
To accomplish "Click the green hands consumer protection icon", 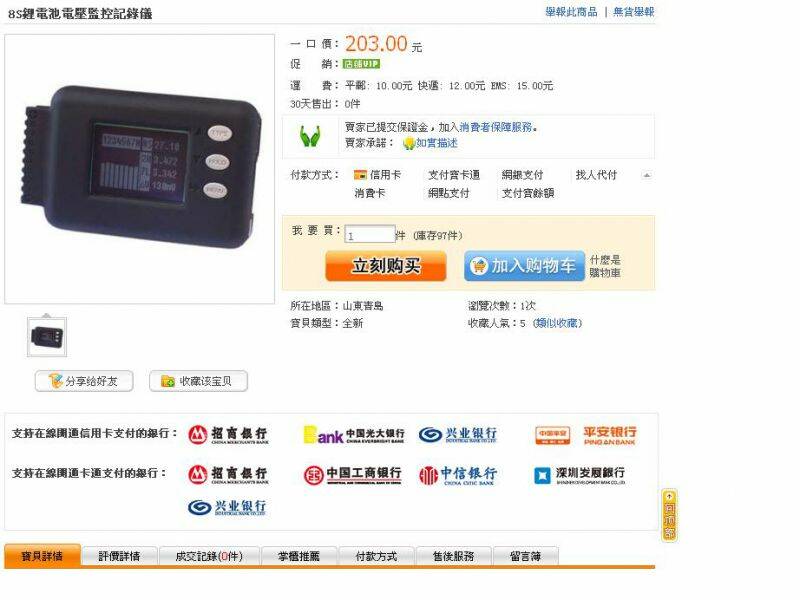I will [x=310, y=136].
